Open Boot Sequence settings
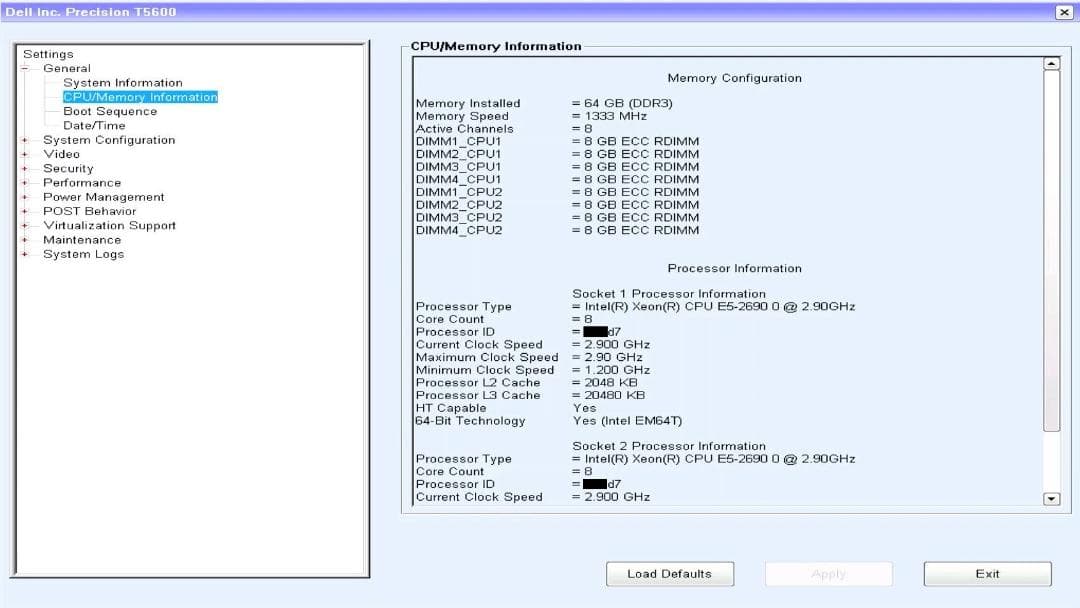Image resolution: width=1080 pixels, height=608 pixels. (110, 112)
